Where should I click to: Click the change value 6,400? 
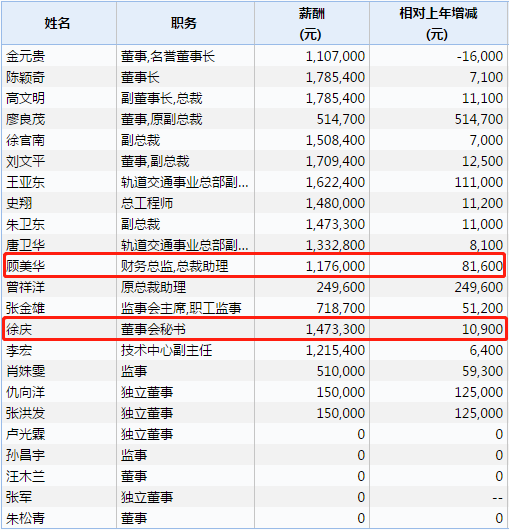click(x=486, y=350)
